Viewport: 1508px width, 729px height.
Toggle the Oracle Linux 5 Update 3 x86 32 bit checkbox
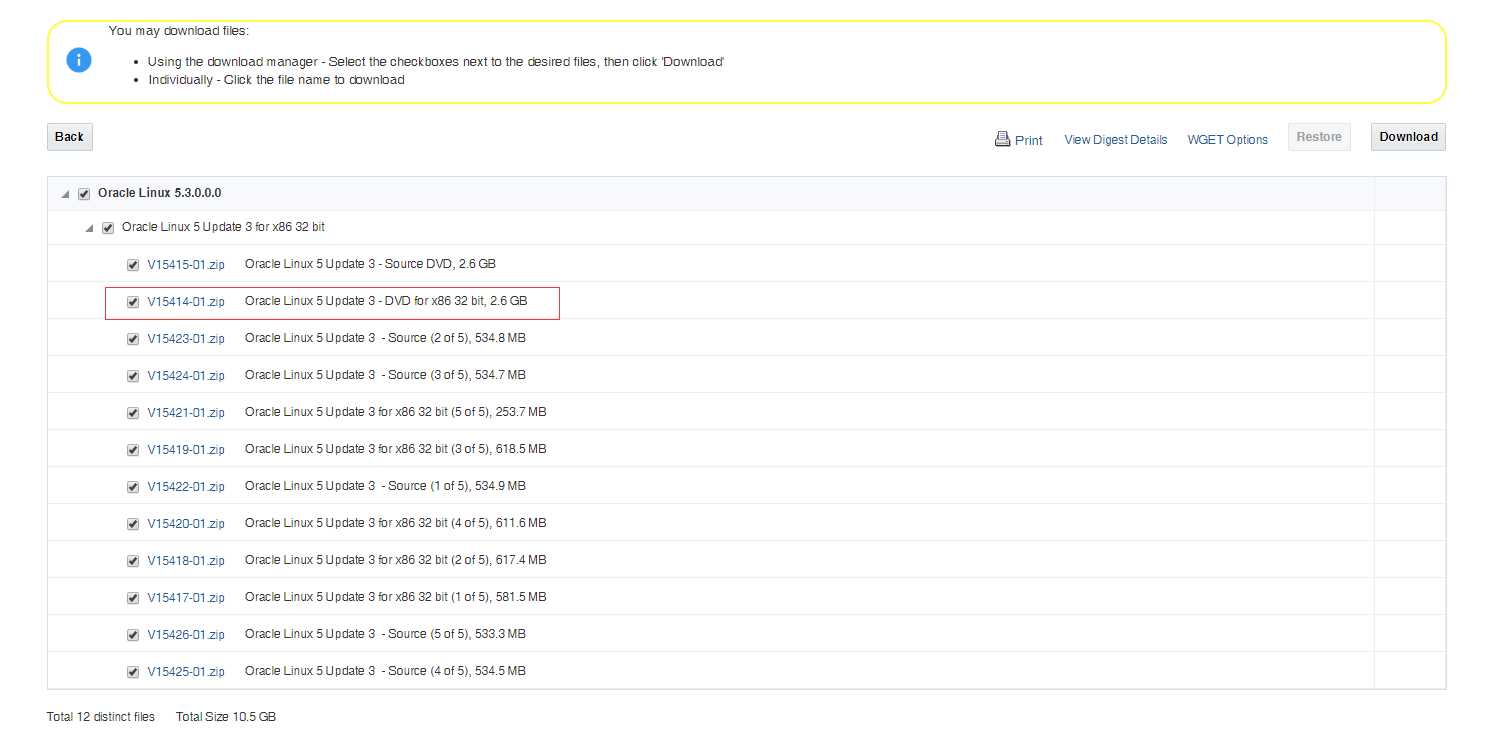[108, 228]
